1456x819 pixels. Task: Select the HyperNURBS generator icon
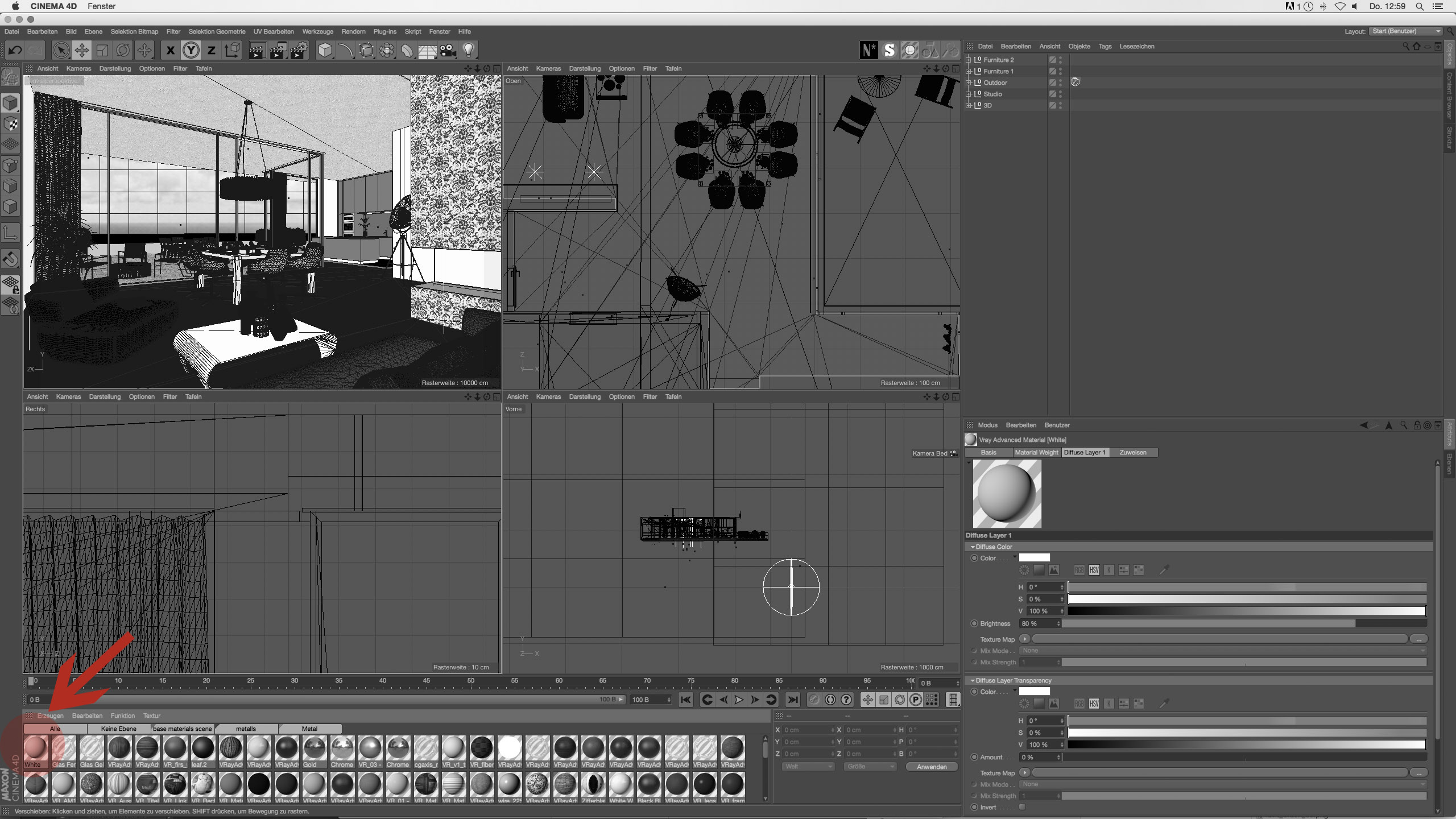coord(367,50)
